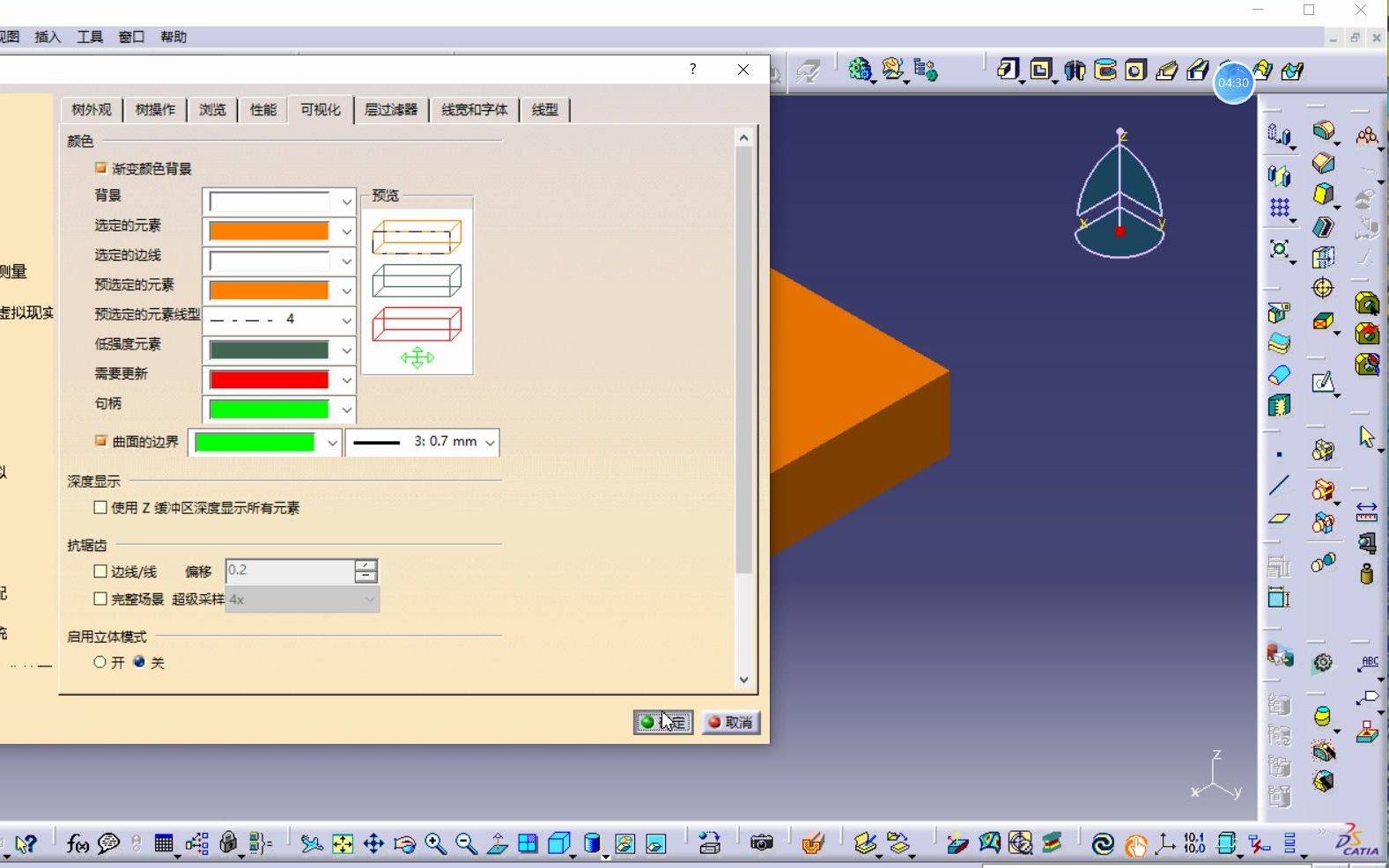
Task: Click the dark green 低强度元素 color swatch
Action: 270,350
